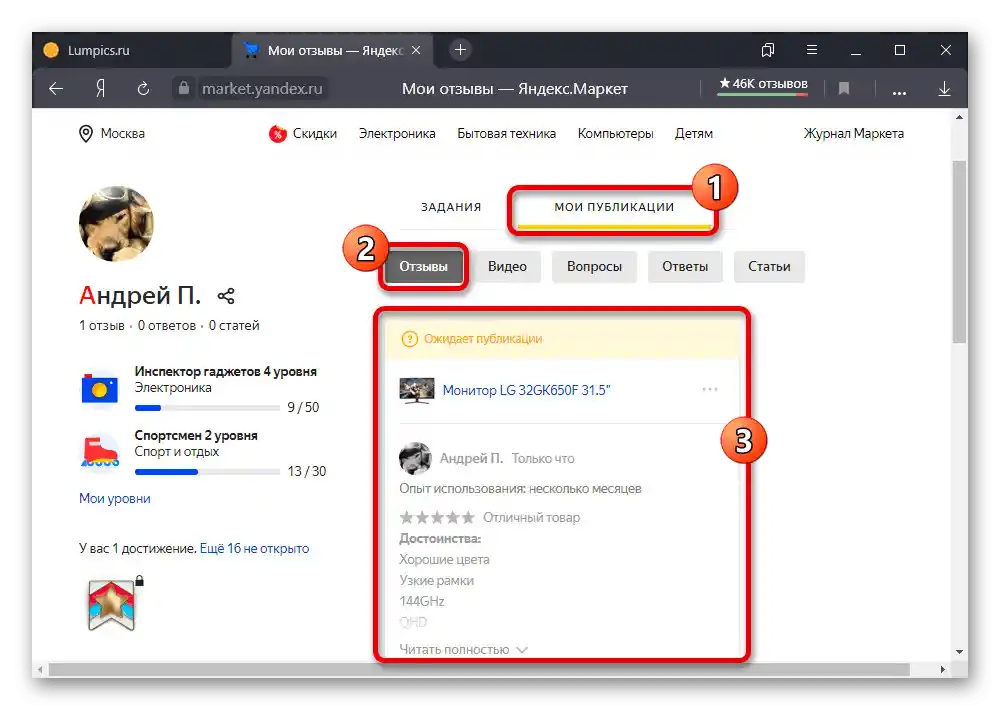Click the Только что timestamp

click(x=543, y=458)
